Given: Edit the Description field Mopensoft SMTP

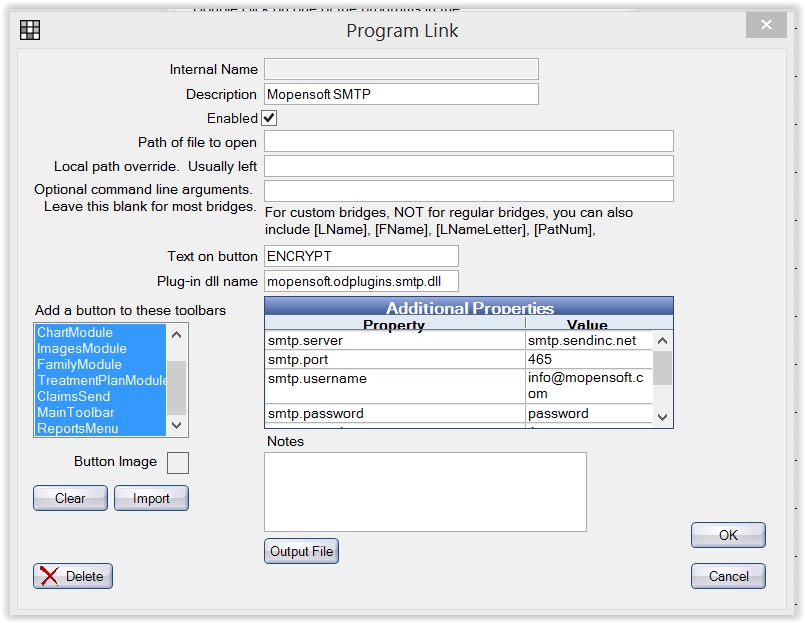Looking at the screenshot, I should click(401, 94).
